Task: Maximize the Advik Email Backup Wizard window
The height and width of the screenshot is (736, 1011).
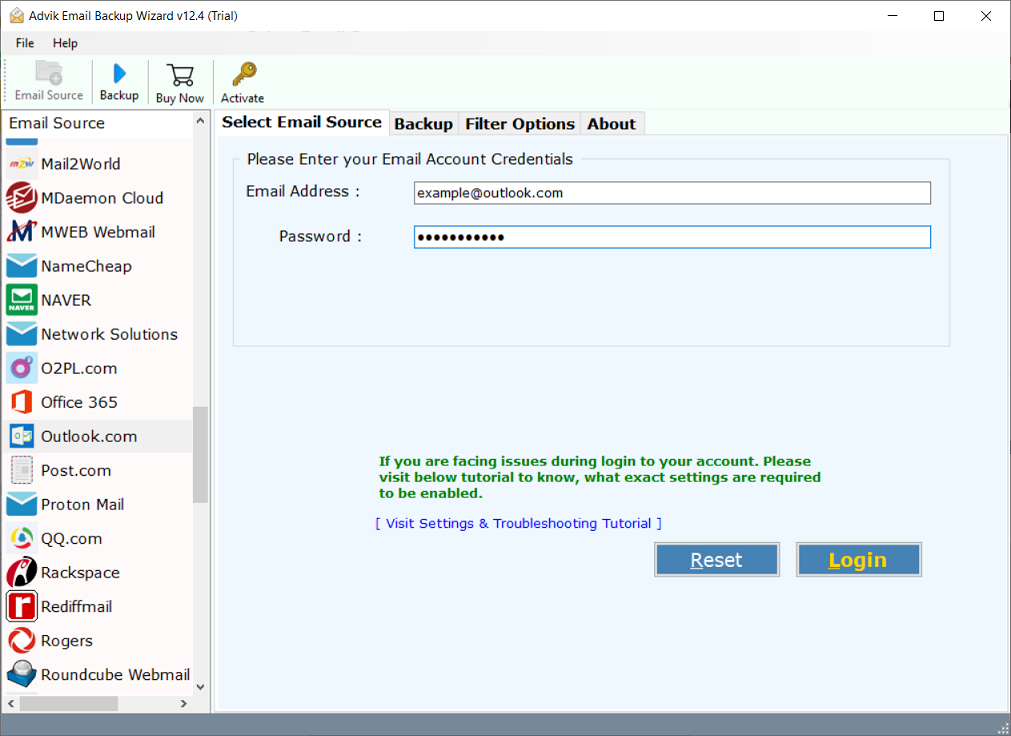Action: pos(939,16)
